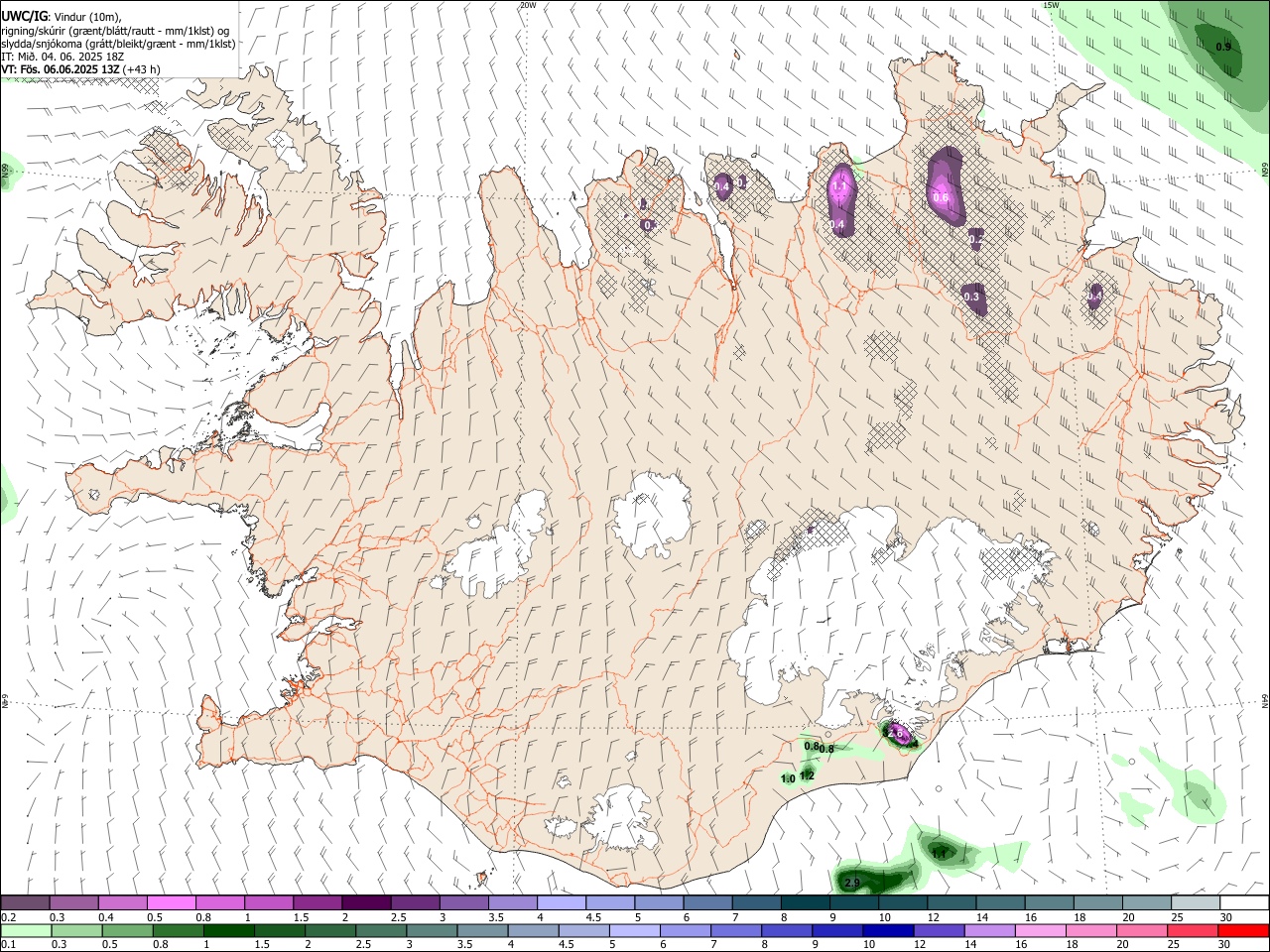Image resolution: width=1270 pixels, height=952 pixels.
Task: Click the bright magenta swatch after '0.5' in upper legend
Action: [x=171, y=903]
